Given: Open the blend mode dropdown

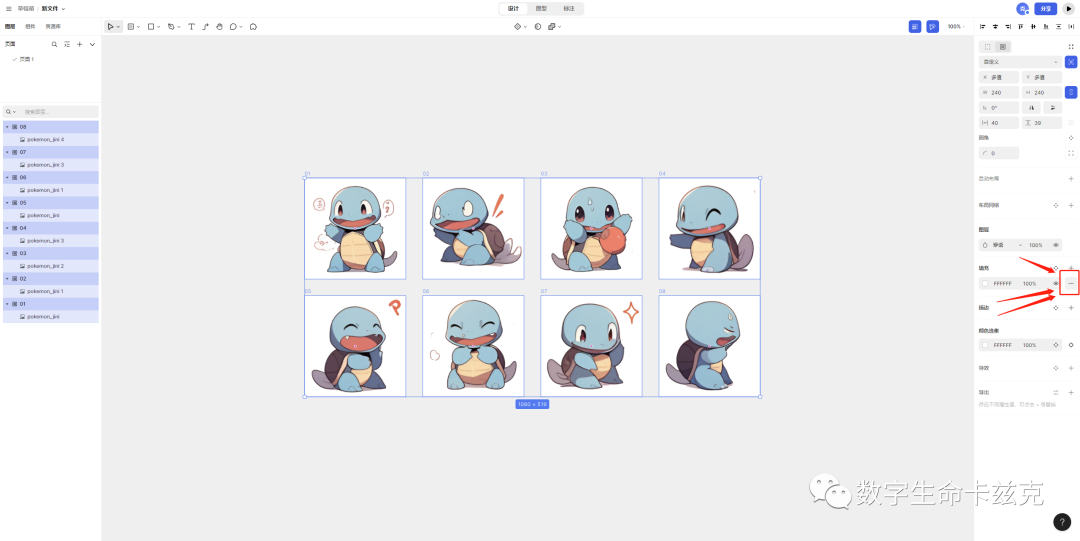Looking at the screenshot, I should 1002,245.
